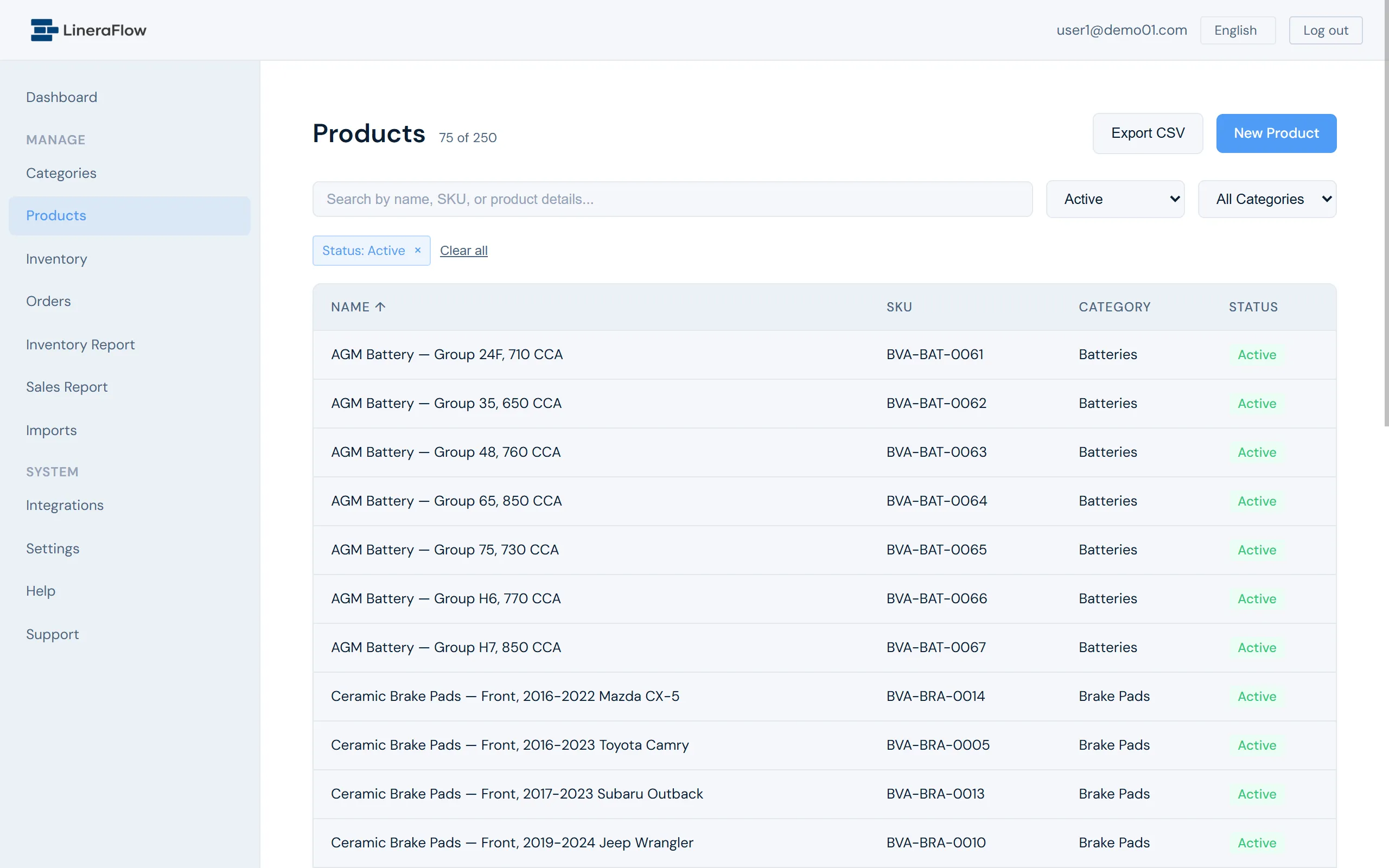Open AGM Battery — Group 35, 650 CCA
This screenshot has height=868, width=1389.
[446, 404]
